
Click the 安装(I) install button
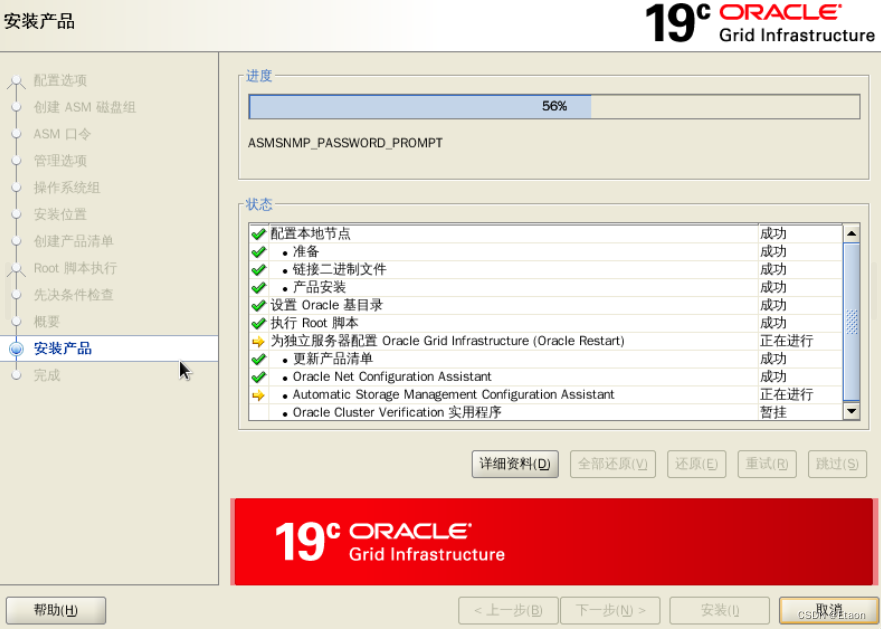(720, 610)
